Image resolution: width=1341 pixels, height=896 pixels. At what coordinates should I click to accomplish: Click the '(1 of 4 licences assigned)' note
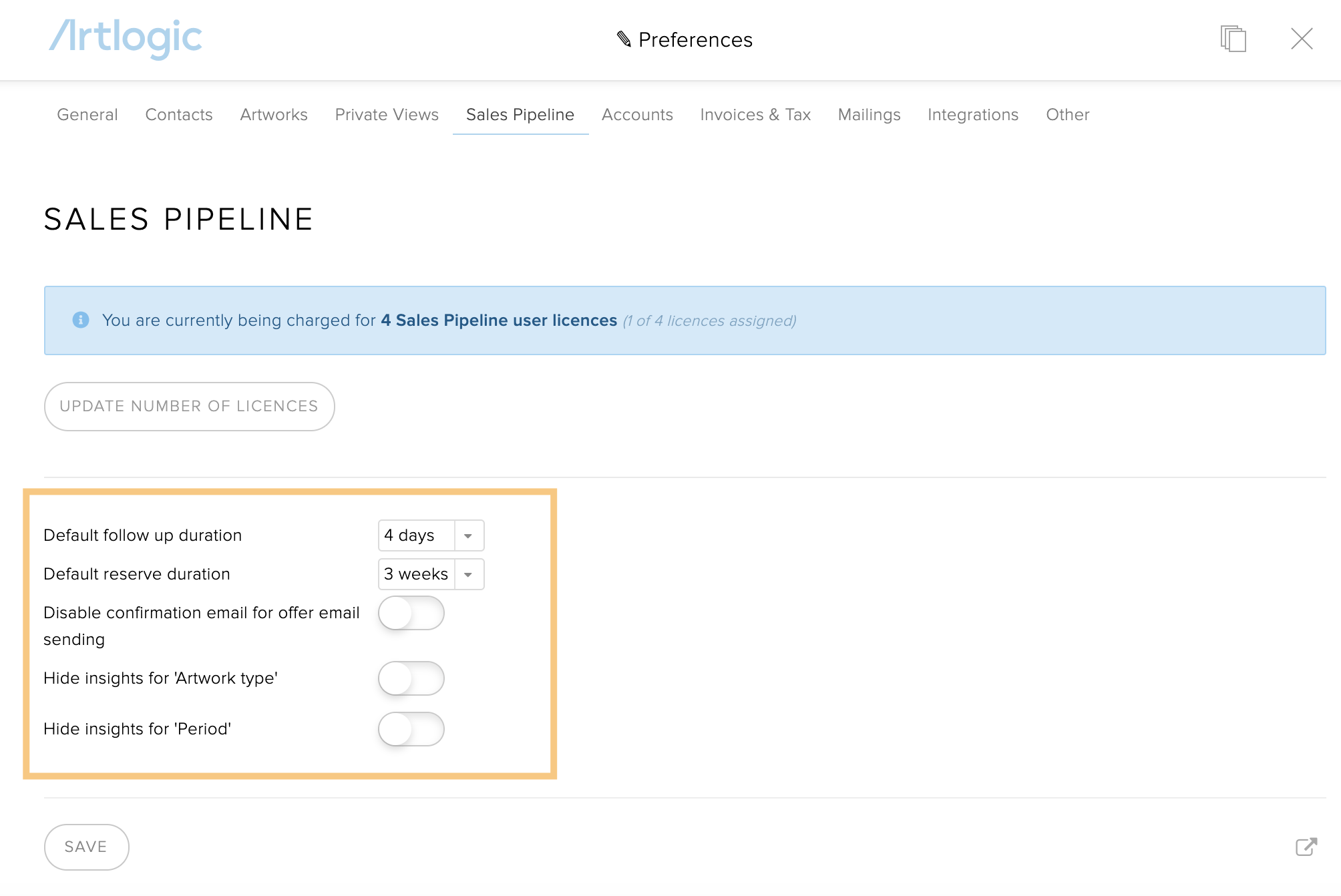point(709,321)
